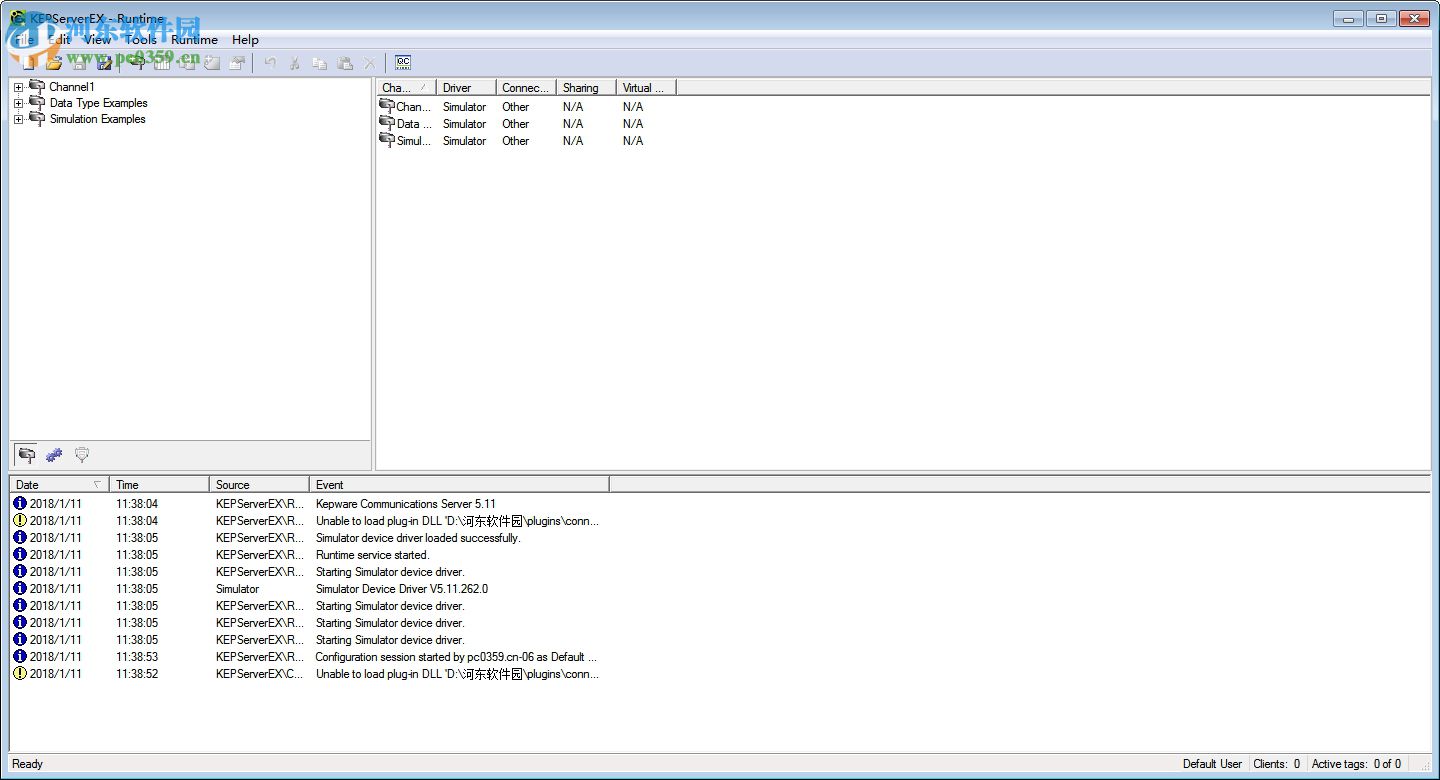Image resolution: width=1440 pixels, height=780 pixels.
Task: Select the 'Kepware Communications Server 5.11' event
Action: (405, 504)
